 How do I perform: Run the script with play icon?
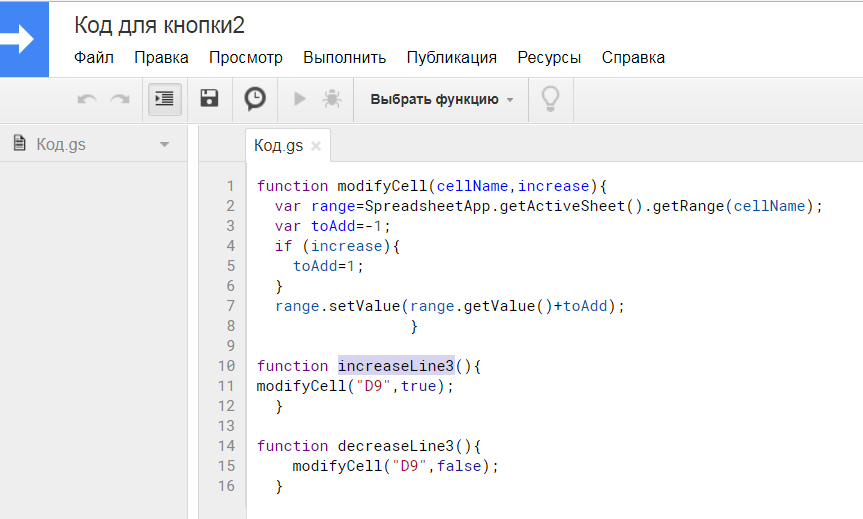click(300, 99)
